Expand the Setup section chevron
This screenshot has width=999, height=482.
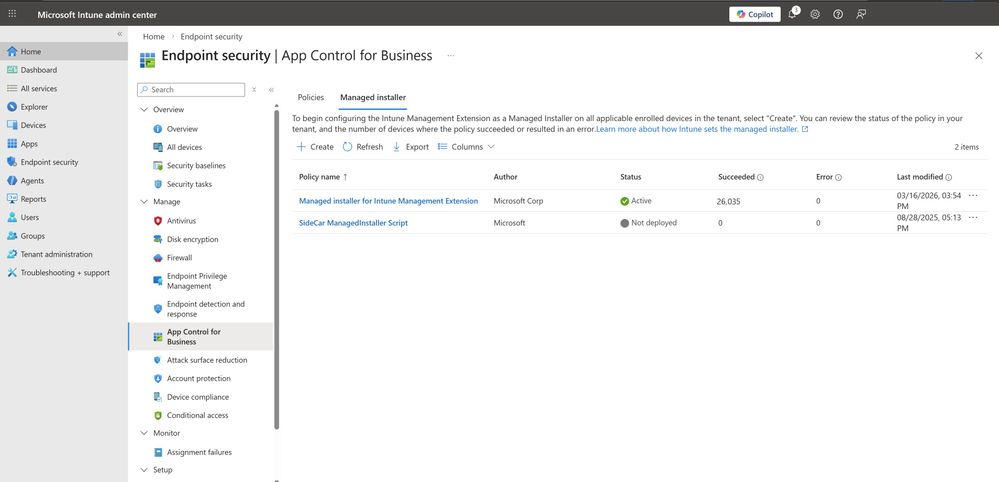click(x=144, y=470)
